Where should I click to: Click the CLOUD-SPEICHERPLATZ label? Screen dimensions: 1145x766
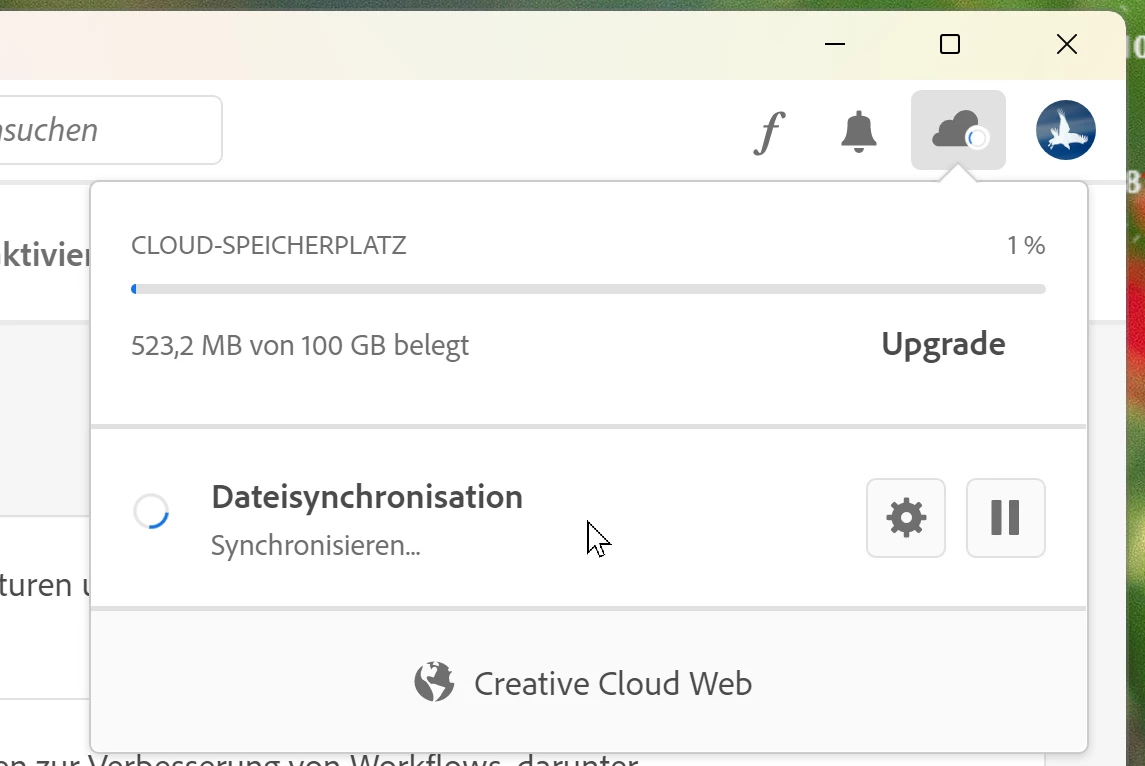(269, 245)
